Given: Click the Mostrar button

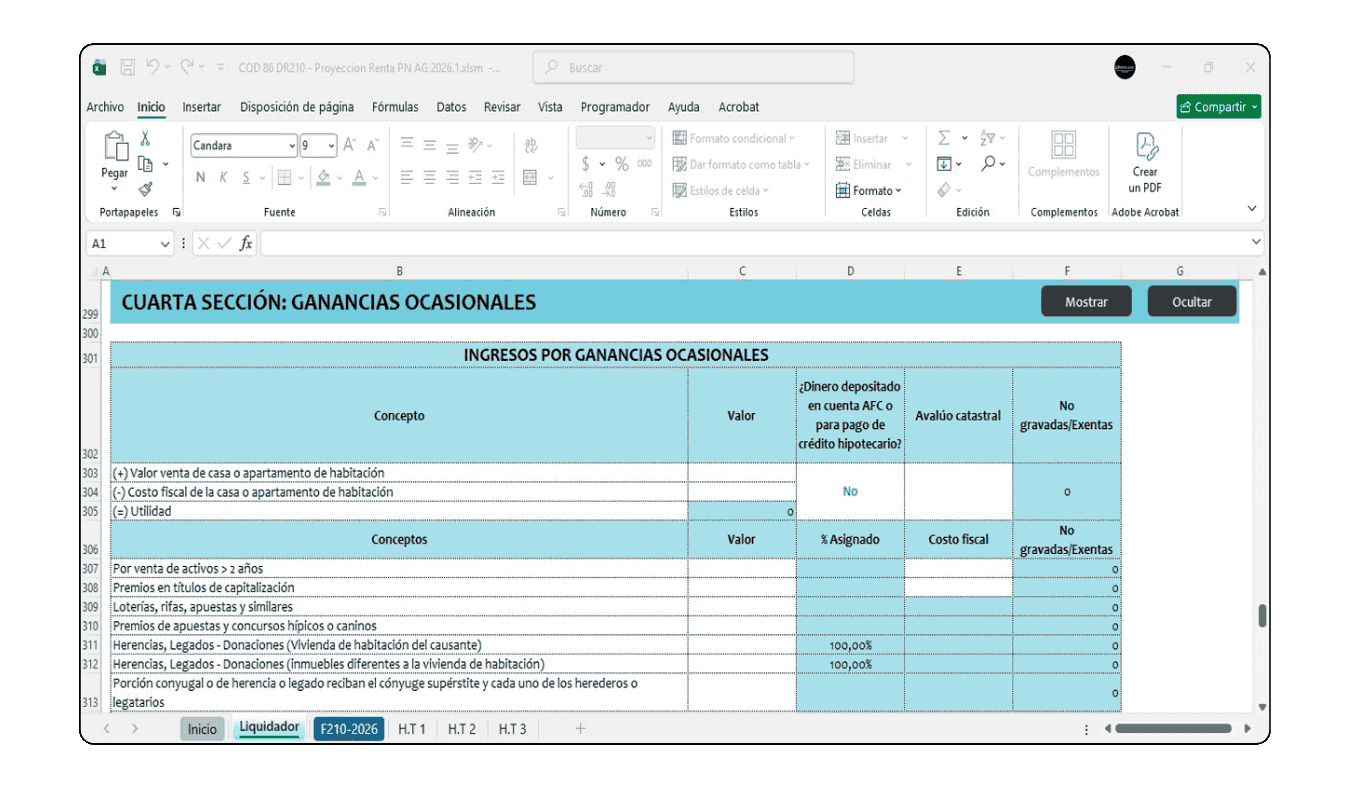Looking at the screenshot, I should click(1086, 301).
